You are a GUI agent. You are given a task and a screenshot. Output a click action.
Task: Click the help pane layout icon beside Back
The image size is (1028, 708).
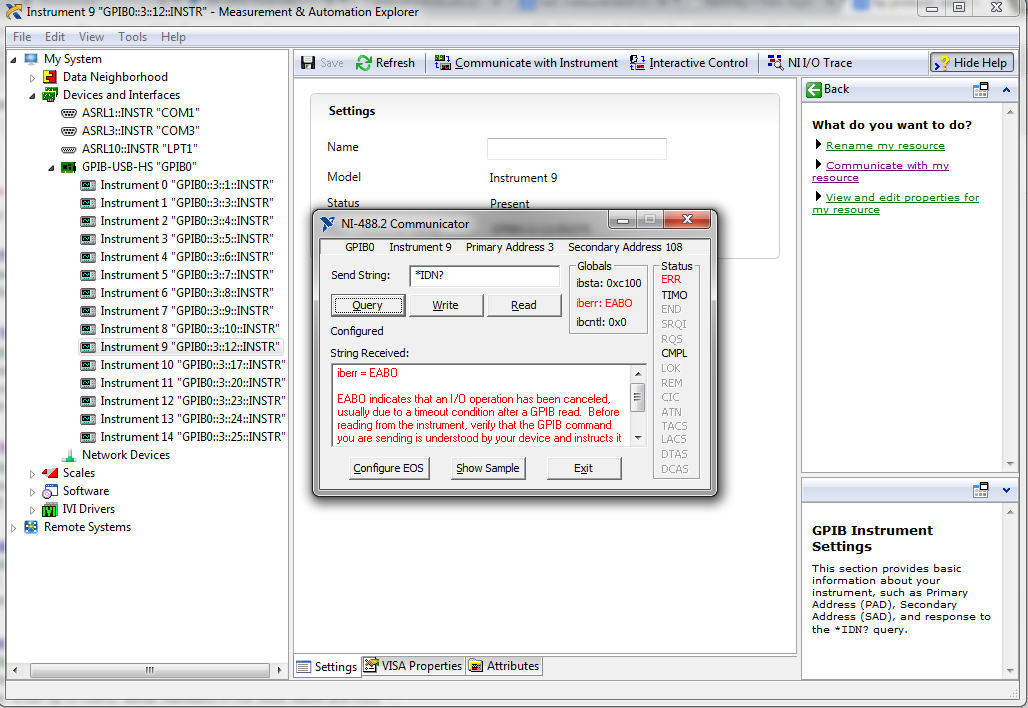coord(981,90)
